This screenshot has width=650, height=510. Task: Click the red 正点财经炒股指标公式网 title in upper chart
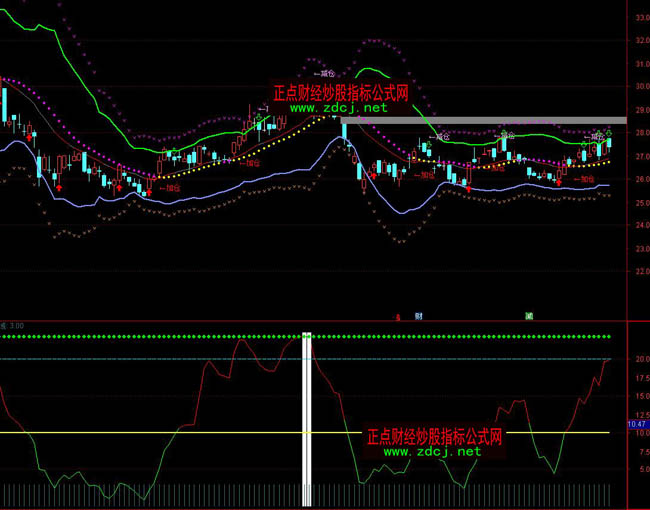pos(341,92)
